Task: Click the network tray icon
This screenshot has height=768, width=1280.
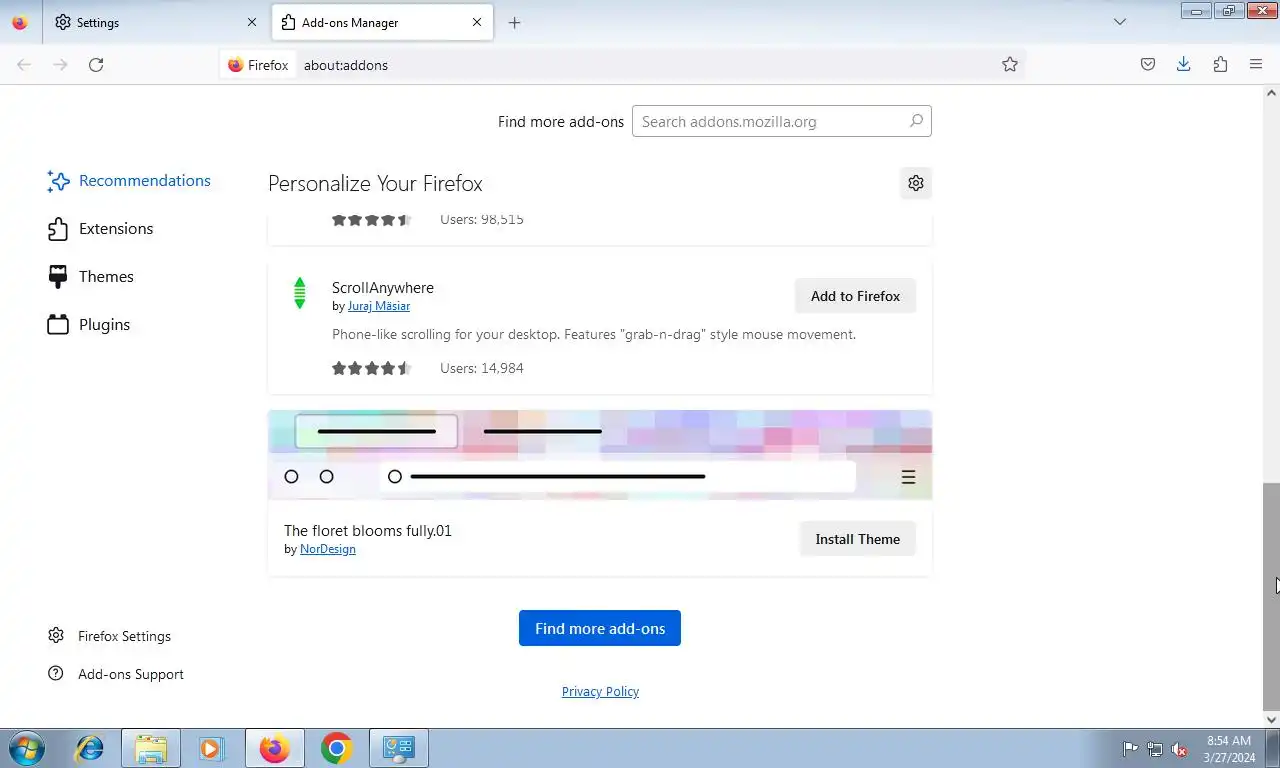Action: [1155, 749]
